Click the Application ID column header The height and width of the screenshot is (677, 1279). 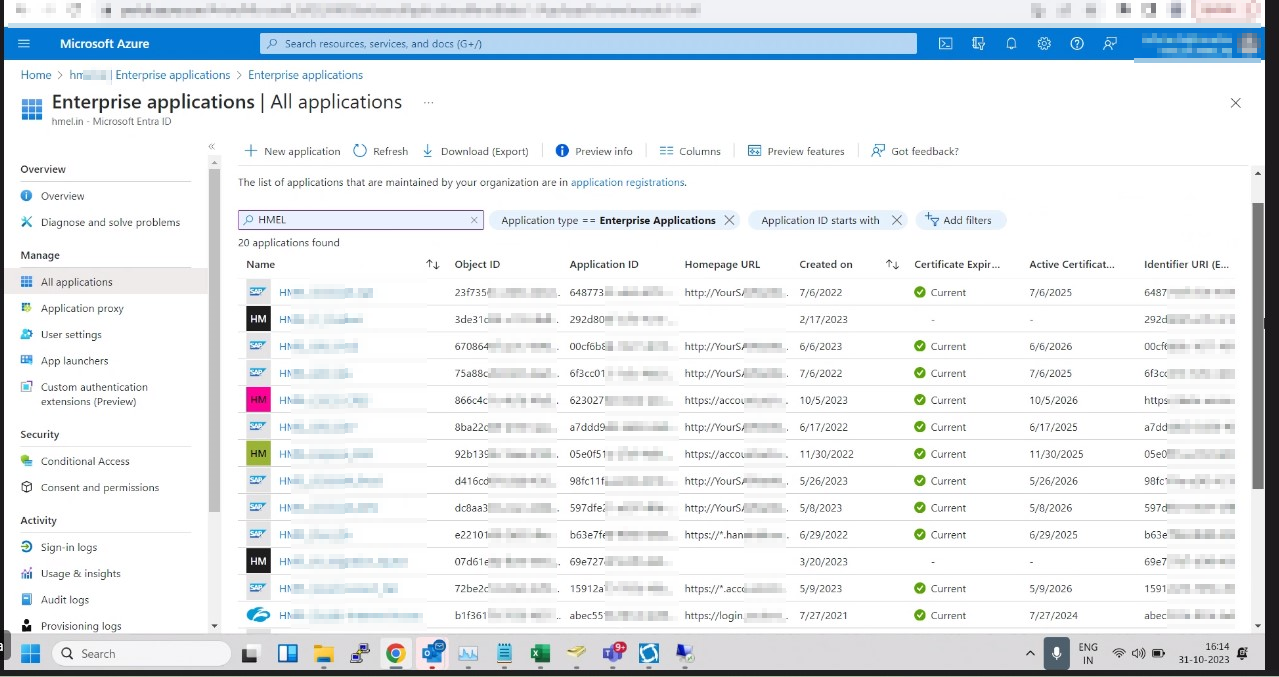[x=604, y=265]
